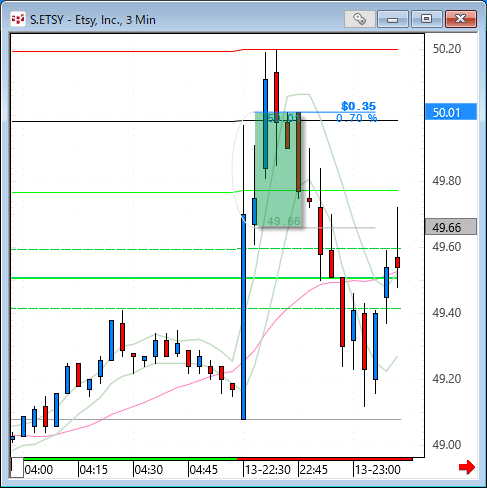Maximize the Etsy chart window
The height and width of the screenshot is (488, 487).
(426, 19)
